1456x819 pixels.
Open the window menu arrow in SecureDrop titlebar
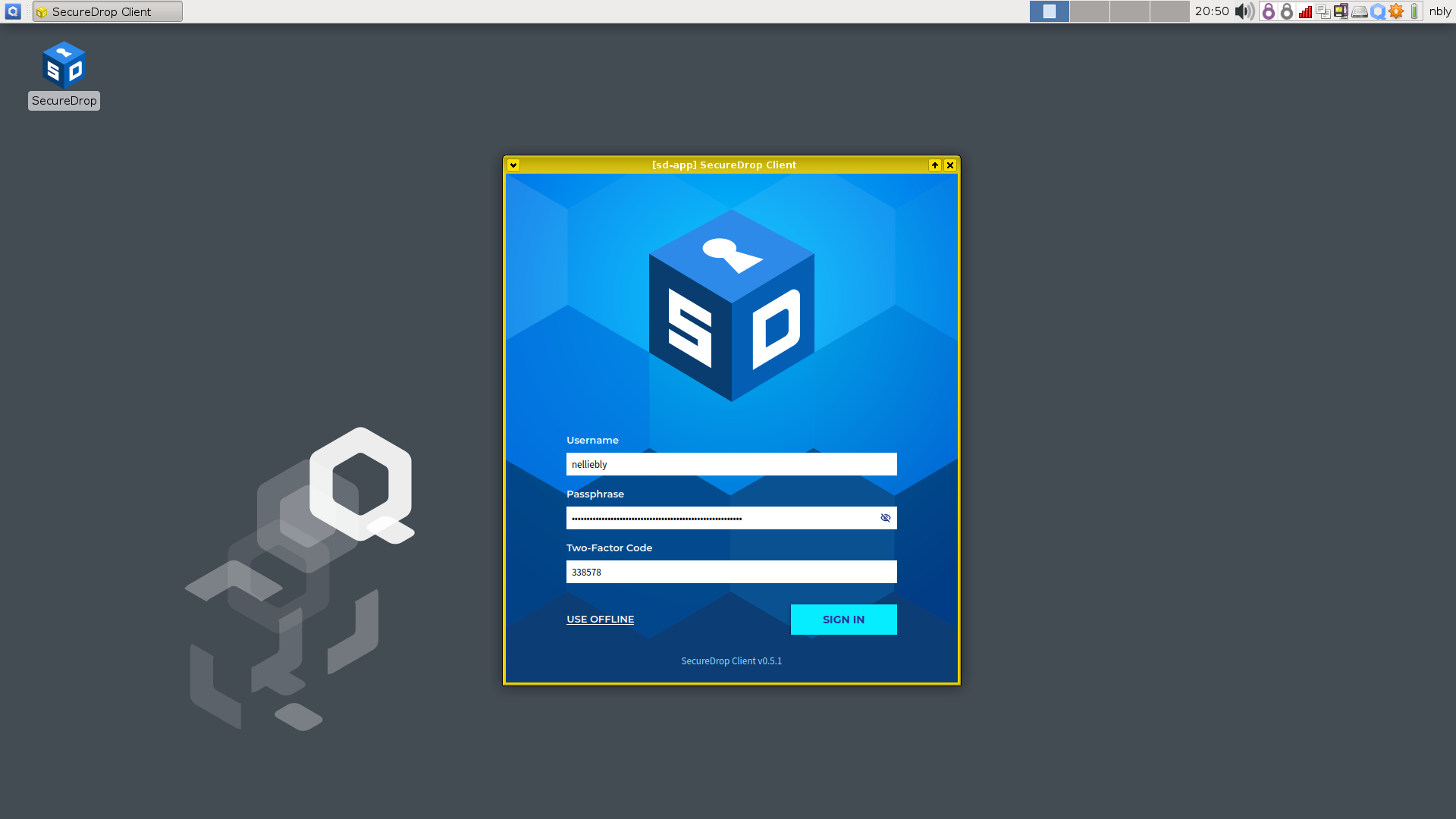click(513, 165)
